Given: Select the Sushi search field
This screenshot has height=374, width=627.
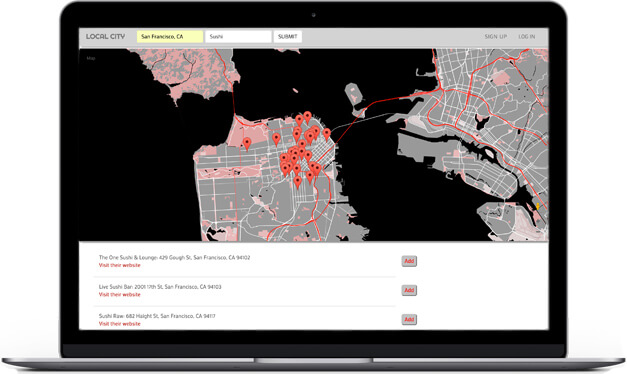Looking at the screenshot, I should (238, 36).
